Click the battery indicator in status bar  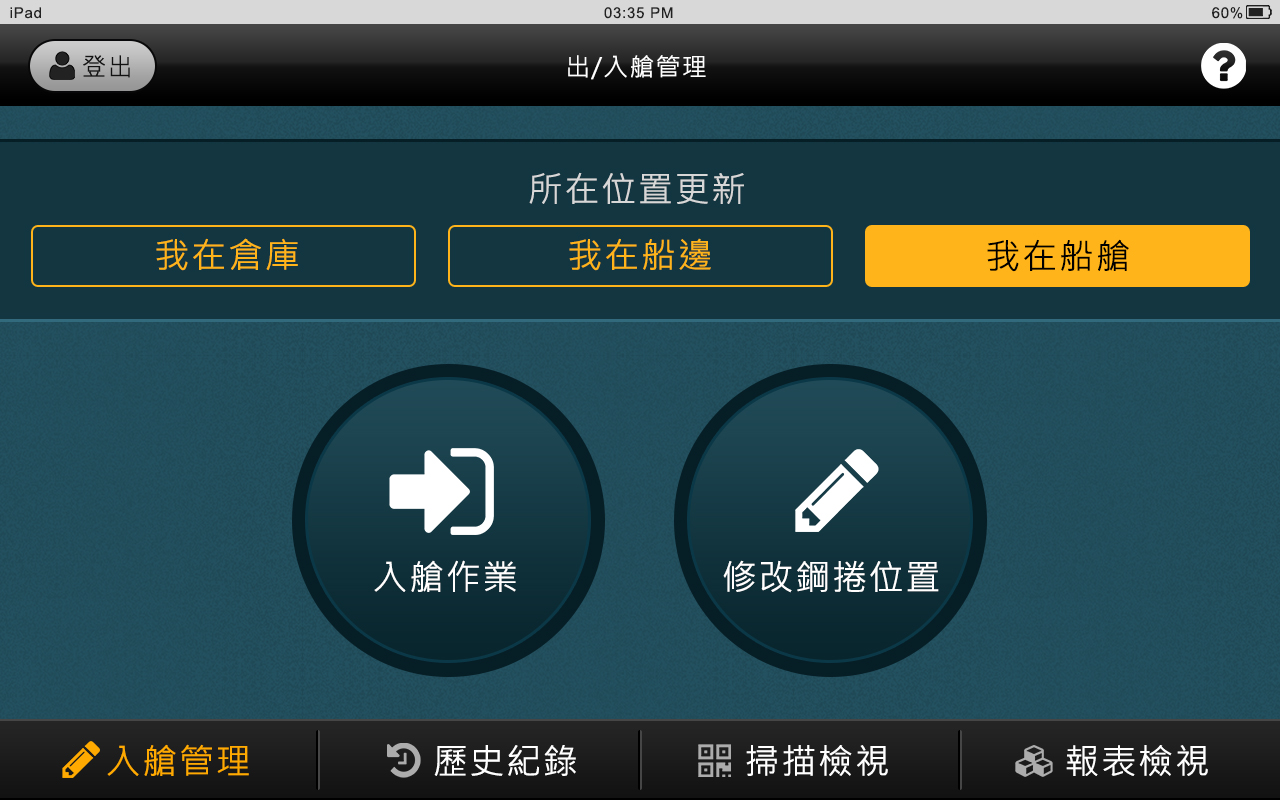pyautogui.click(x=1259, y=12)
